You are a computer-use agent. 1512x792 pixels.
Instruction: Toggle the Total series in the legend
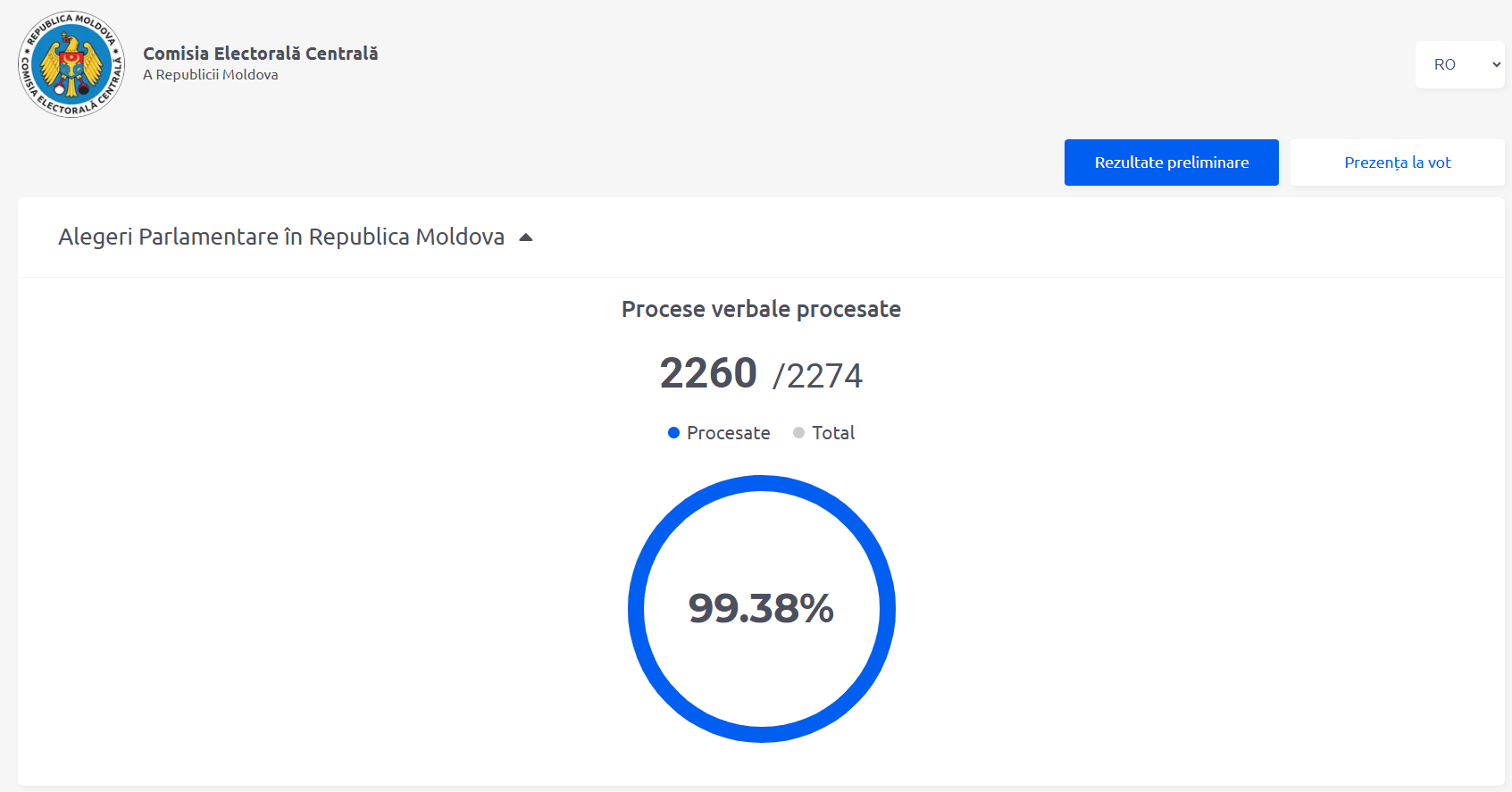832,433
